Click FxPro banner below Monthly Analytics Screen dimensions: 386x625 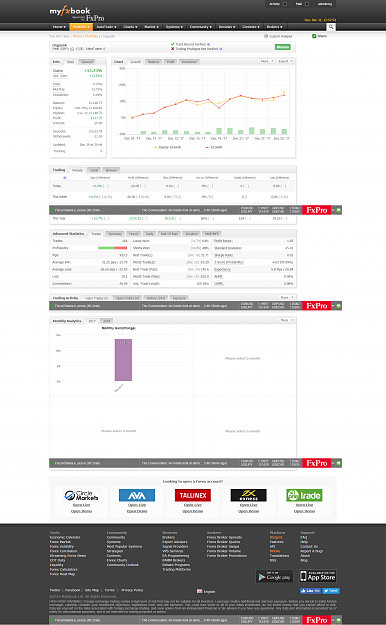pos(317,463)
